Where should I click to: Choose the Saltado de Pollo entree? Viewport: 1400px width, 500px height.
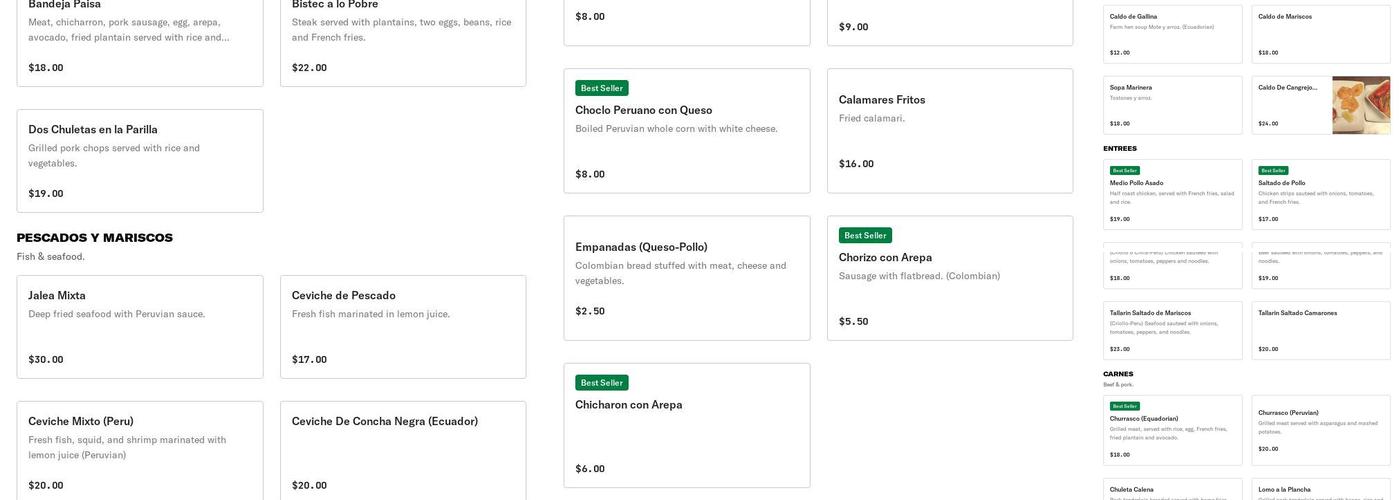click(1321, 194)
